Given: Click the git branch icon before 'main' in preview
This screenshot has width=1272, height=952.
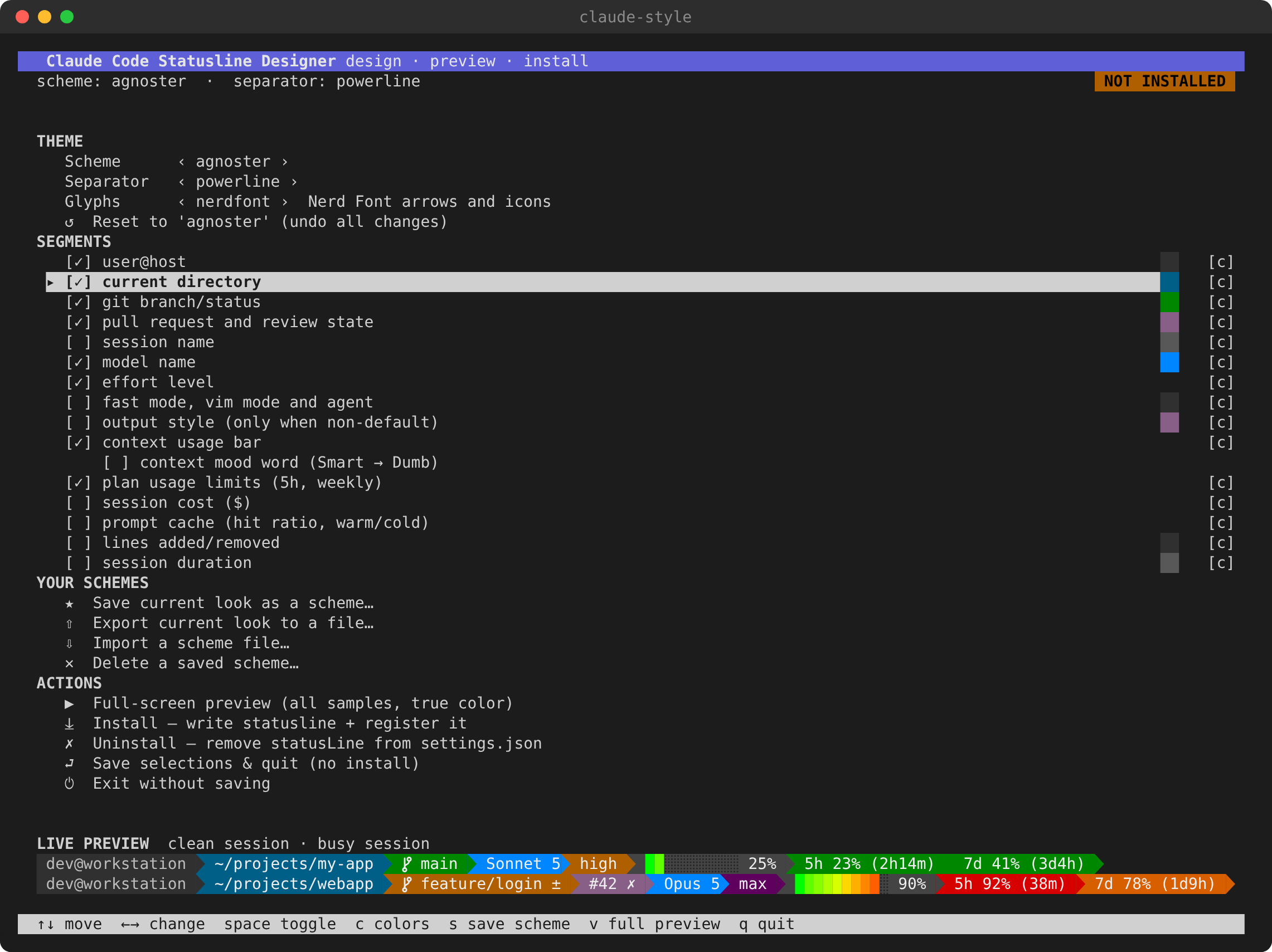Looking at the screenshot, I should (406, 864).
